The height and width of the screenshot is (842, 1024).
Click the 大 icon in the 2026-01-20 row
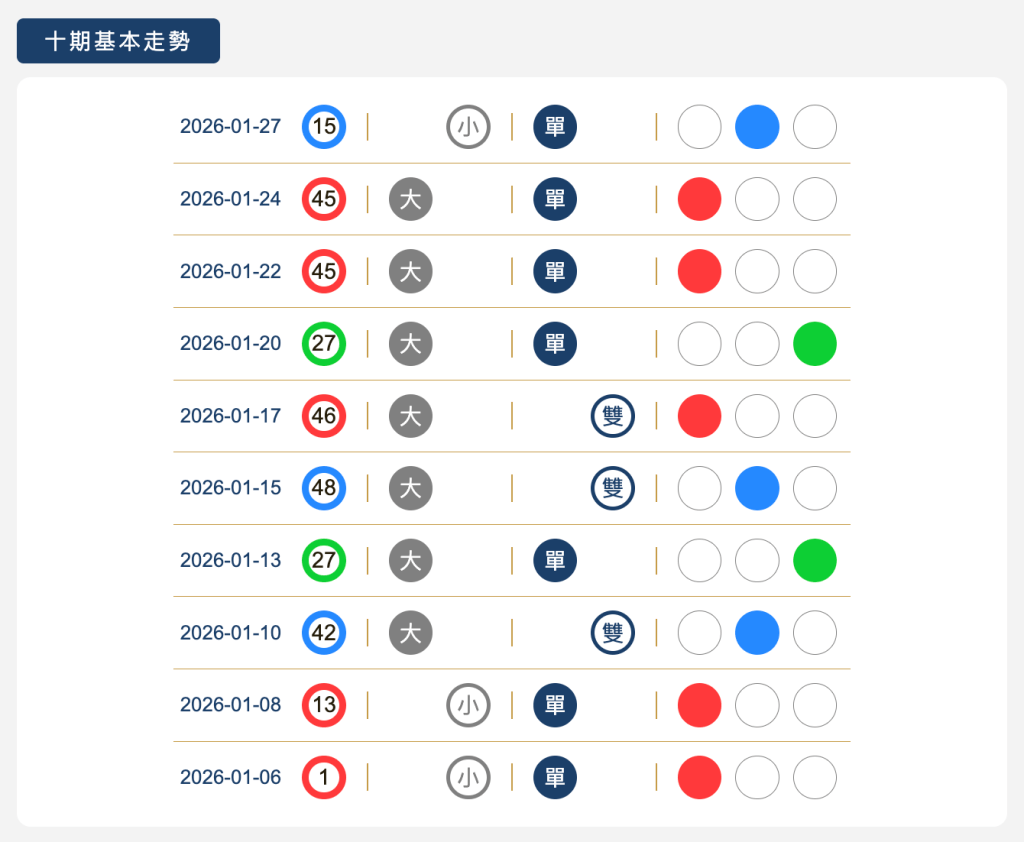[410, 343]
